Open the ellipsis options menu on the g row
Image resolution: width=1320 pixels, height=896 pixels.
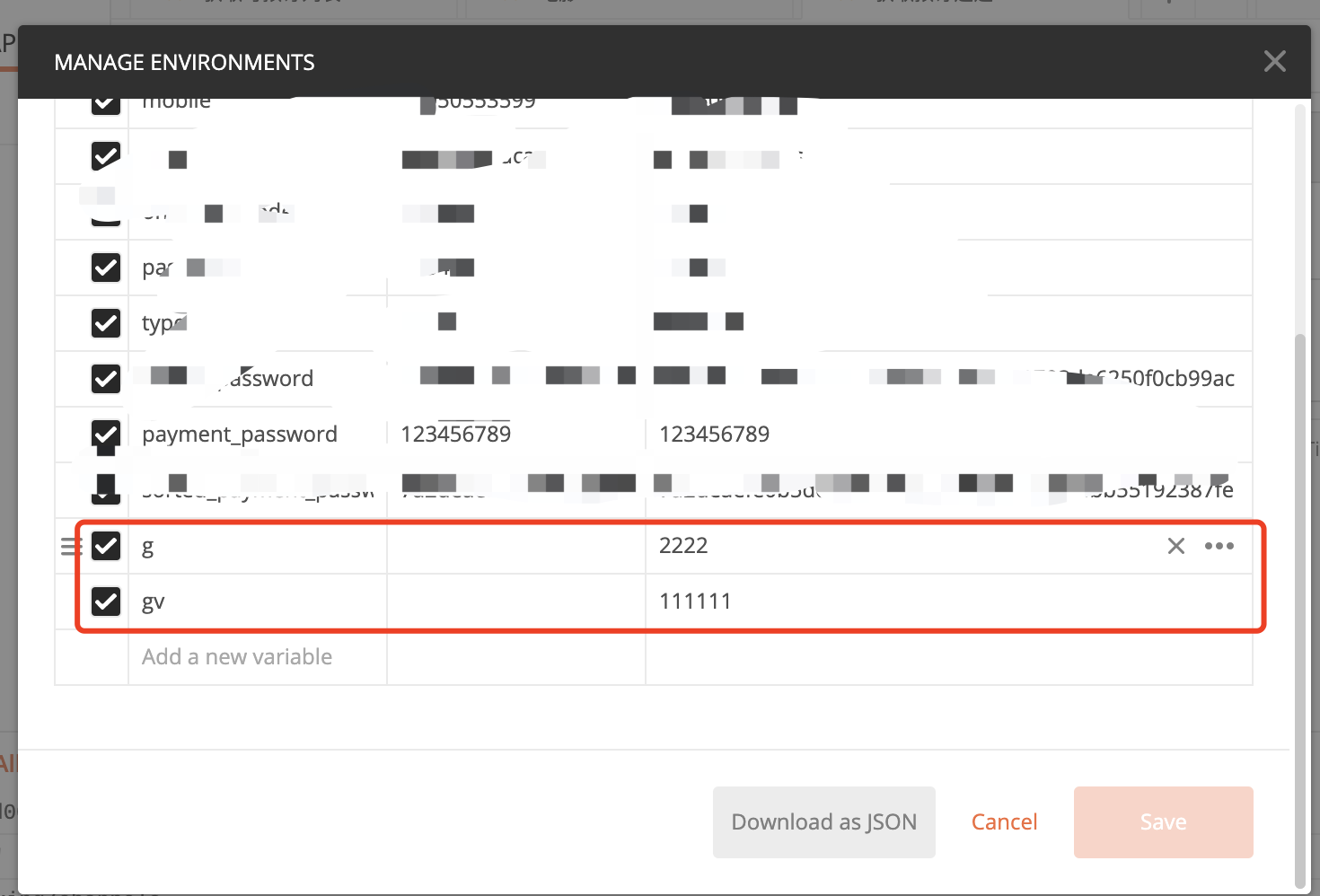coord(1219,545)
